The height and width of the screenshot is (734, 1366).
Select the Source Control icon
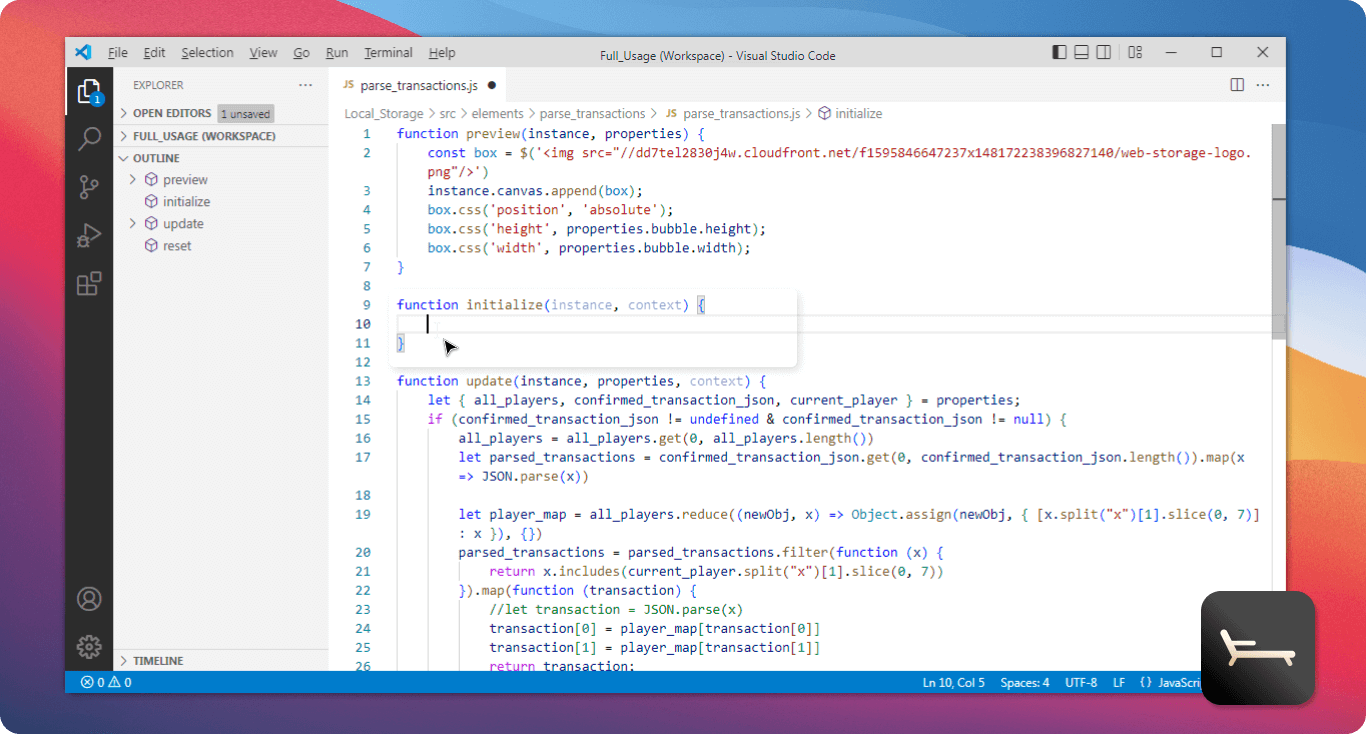[x=89, y=187]
